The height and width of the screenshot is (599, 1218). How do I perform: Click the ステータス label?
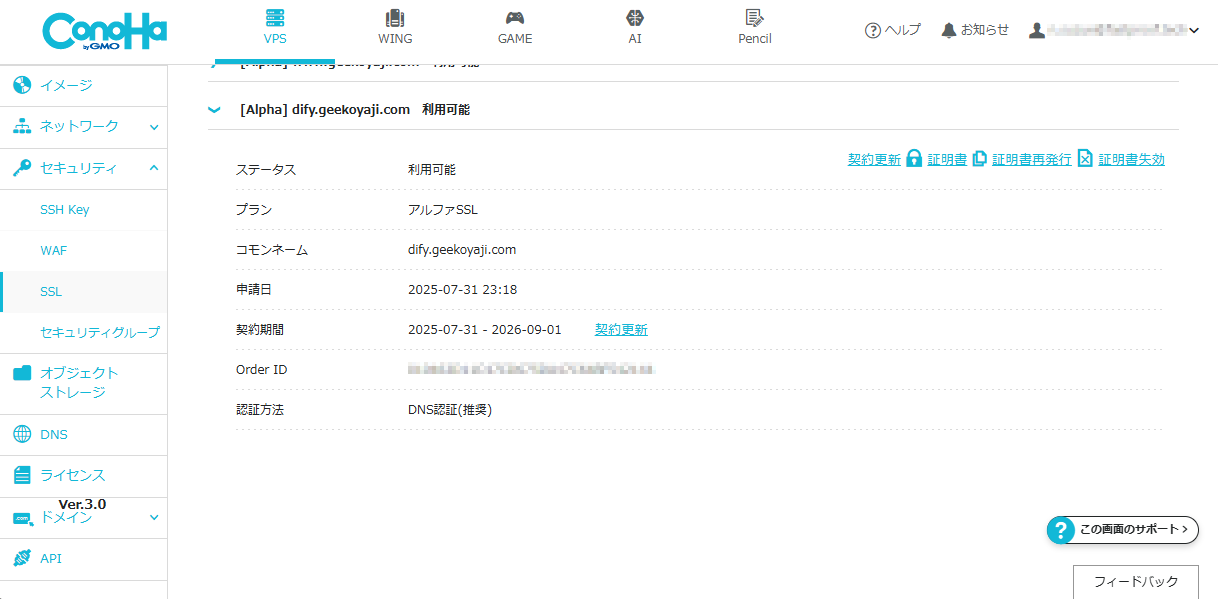[266, 170]
